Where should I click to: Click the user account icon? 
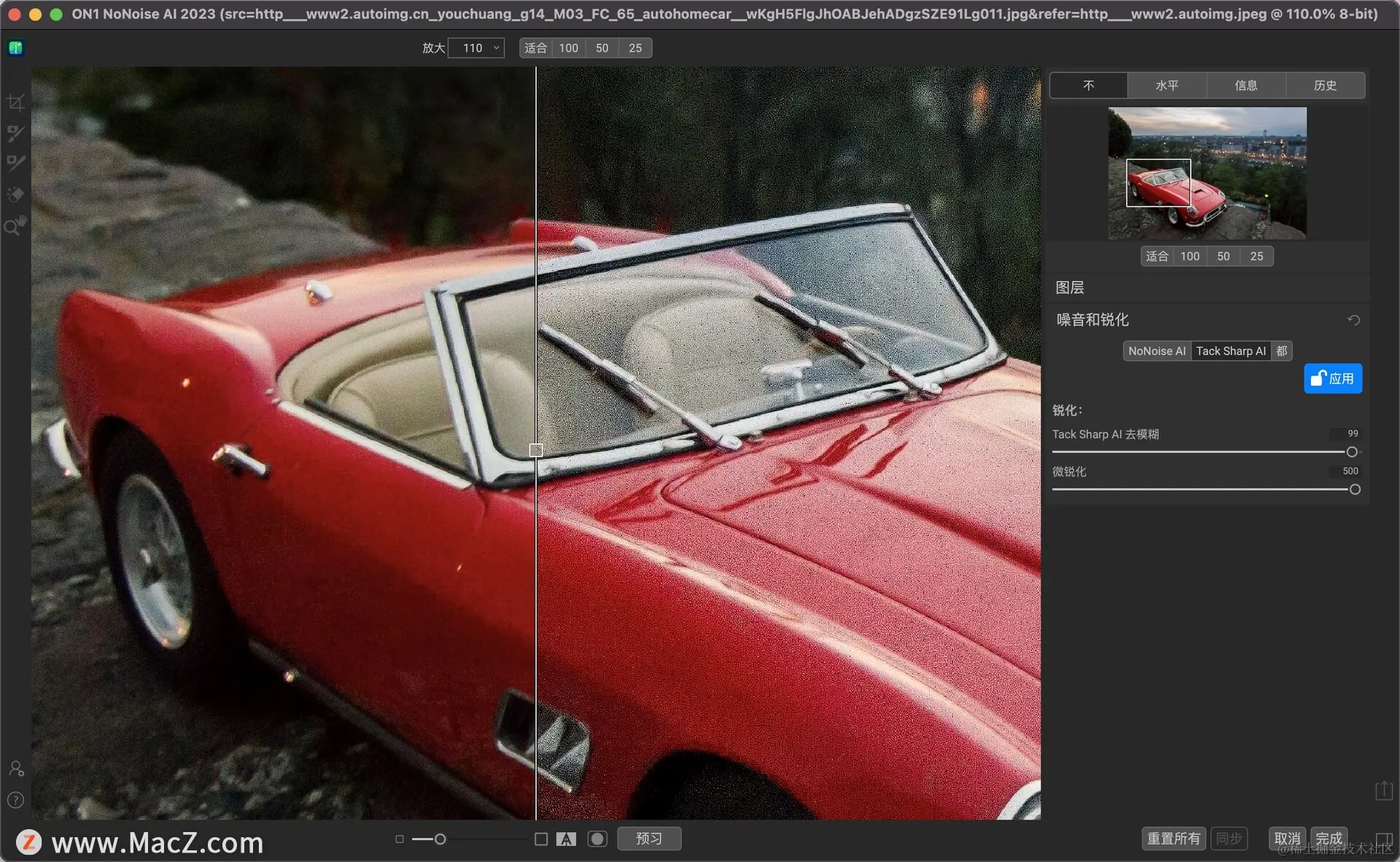pos(16,769)
